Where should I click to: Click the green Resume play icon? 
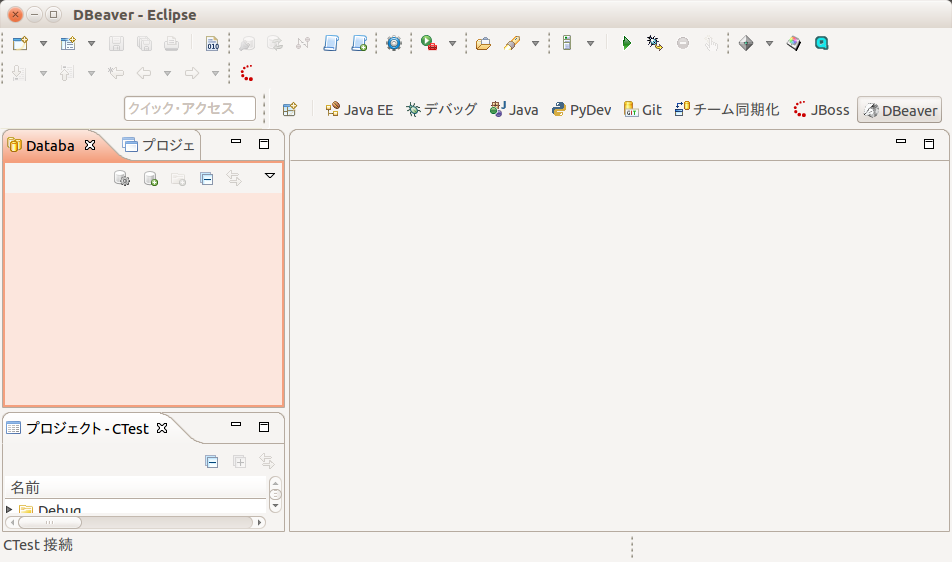[627, 43]
